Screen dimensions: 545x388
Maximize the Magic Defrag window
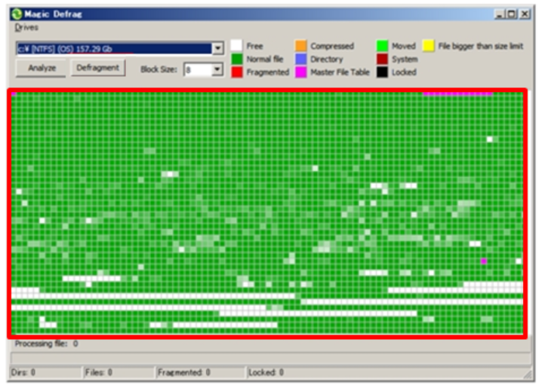512,14
